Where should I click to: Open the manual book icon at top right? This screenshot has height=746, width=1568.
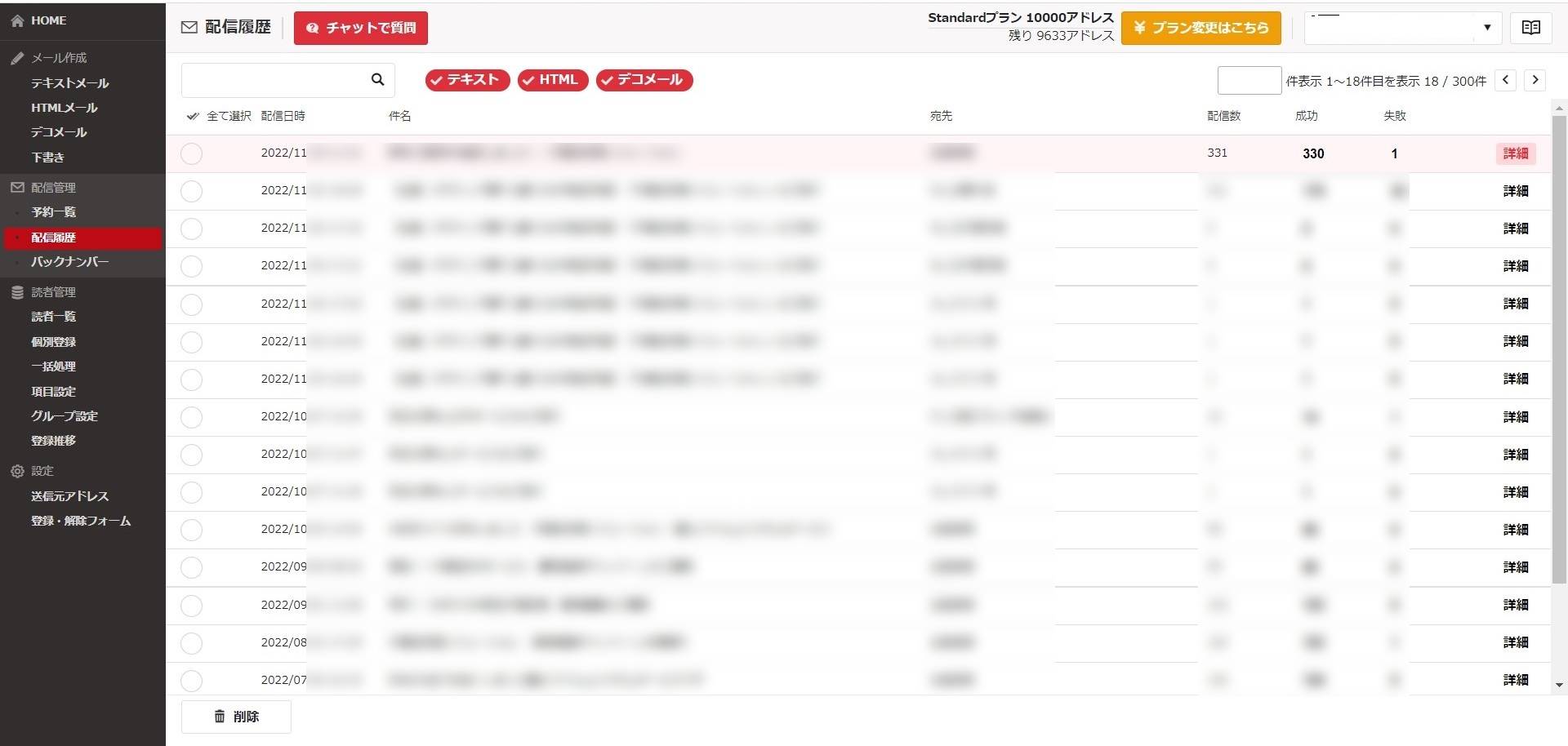tap(1531, 27)
